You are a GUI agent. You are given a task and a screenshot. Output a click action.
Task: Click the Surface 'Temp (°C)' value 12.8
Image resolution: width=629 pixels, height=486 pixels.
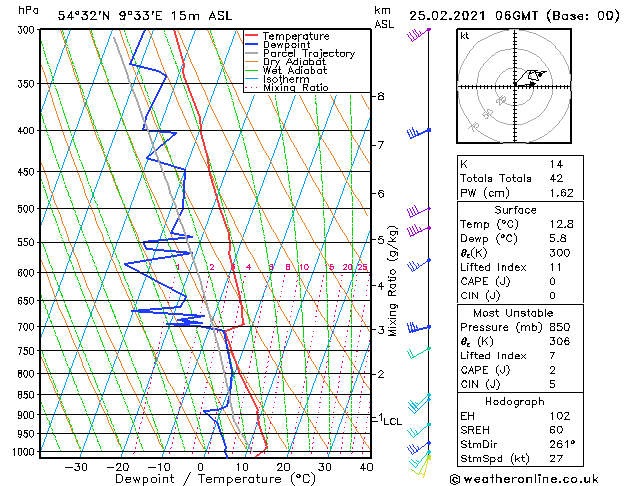coord(562,224)
